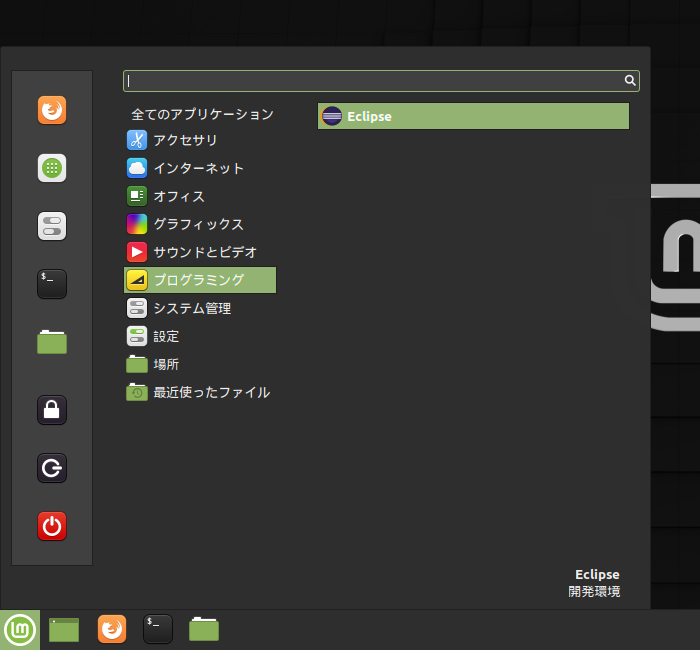This screenshot has width=700, height=650.
Task: Click the red Shut Down power icon
Action: pos(52,526)
